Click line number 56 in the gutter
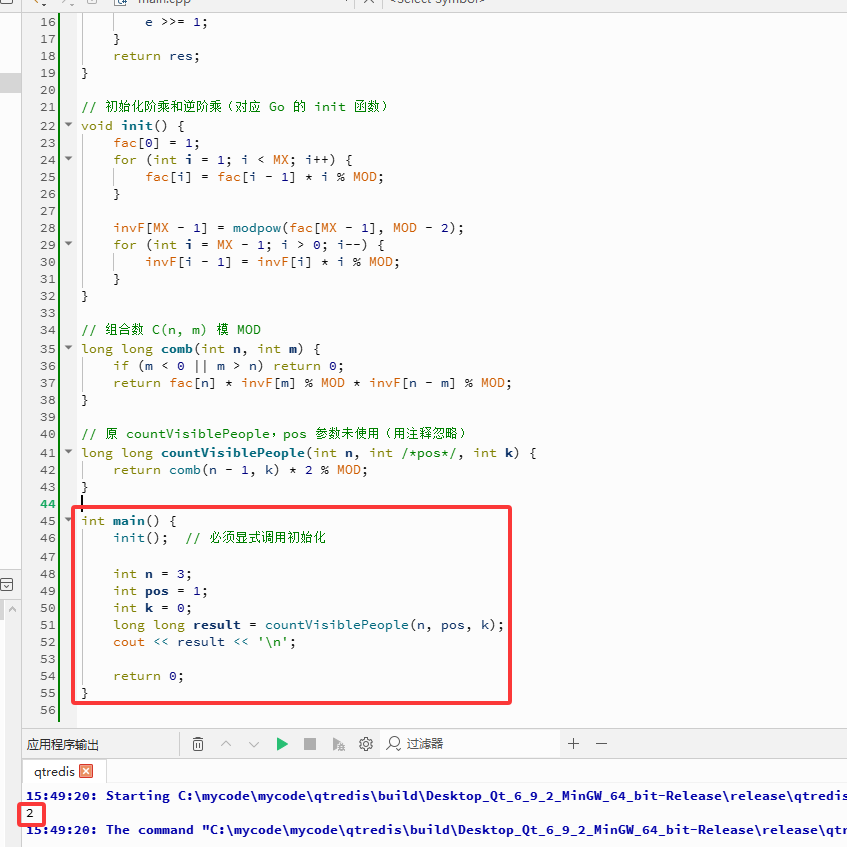This screenshot has width=847, height=847. (48, 710)
